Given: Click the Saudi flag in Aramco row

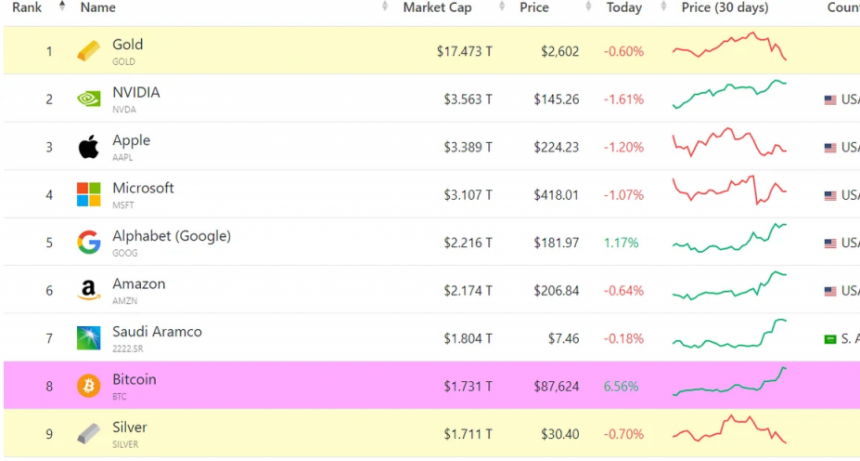Looking at the screenshot, I should point(830,339).
